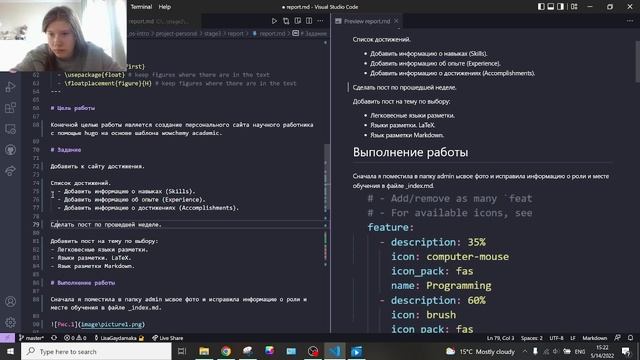Click the '# Выполнение работы' heading in editor
Image resolution: width=640 pixels, height=360 pixels.
pos(83,282)
